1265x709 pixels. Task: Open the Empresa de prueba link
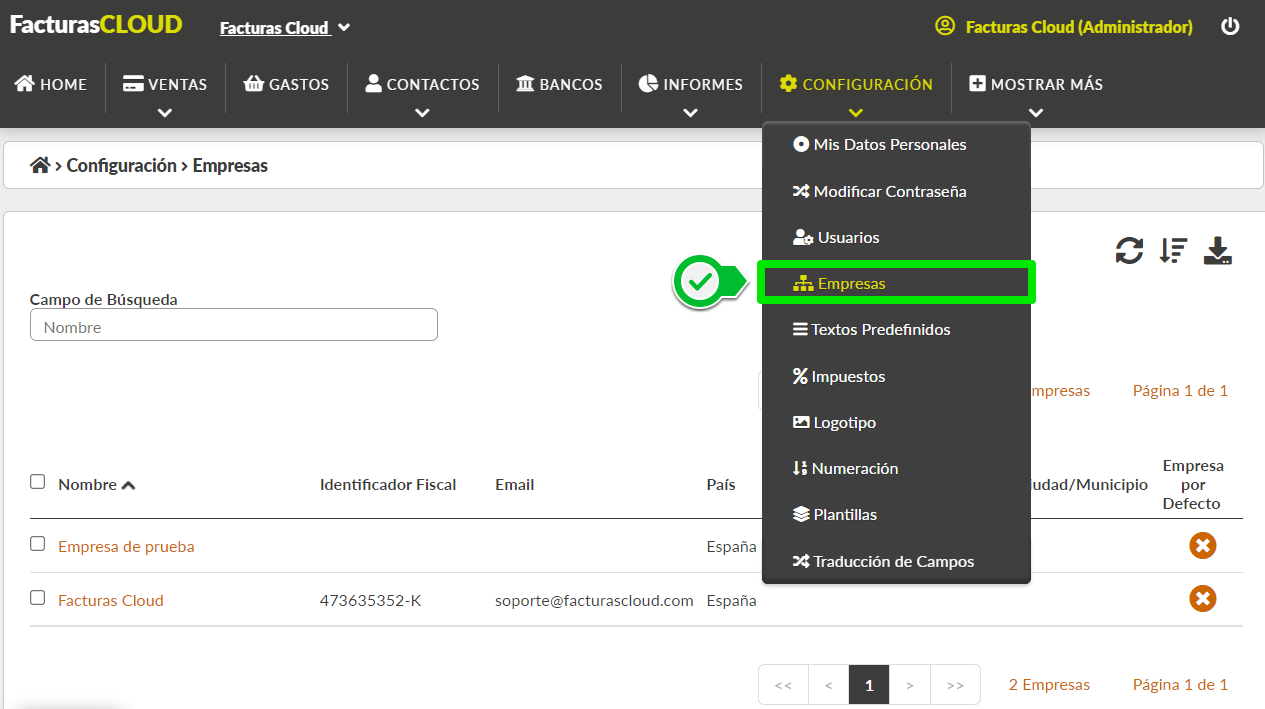126,546
